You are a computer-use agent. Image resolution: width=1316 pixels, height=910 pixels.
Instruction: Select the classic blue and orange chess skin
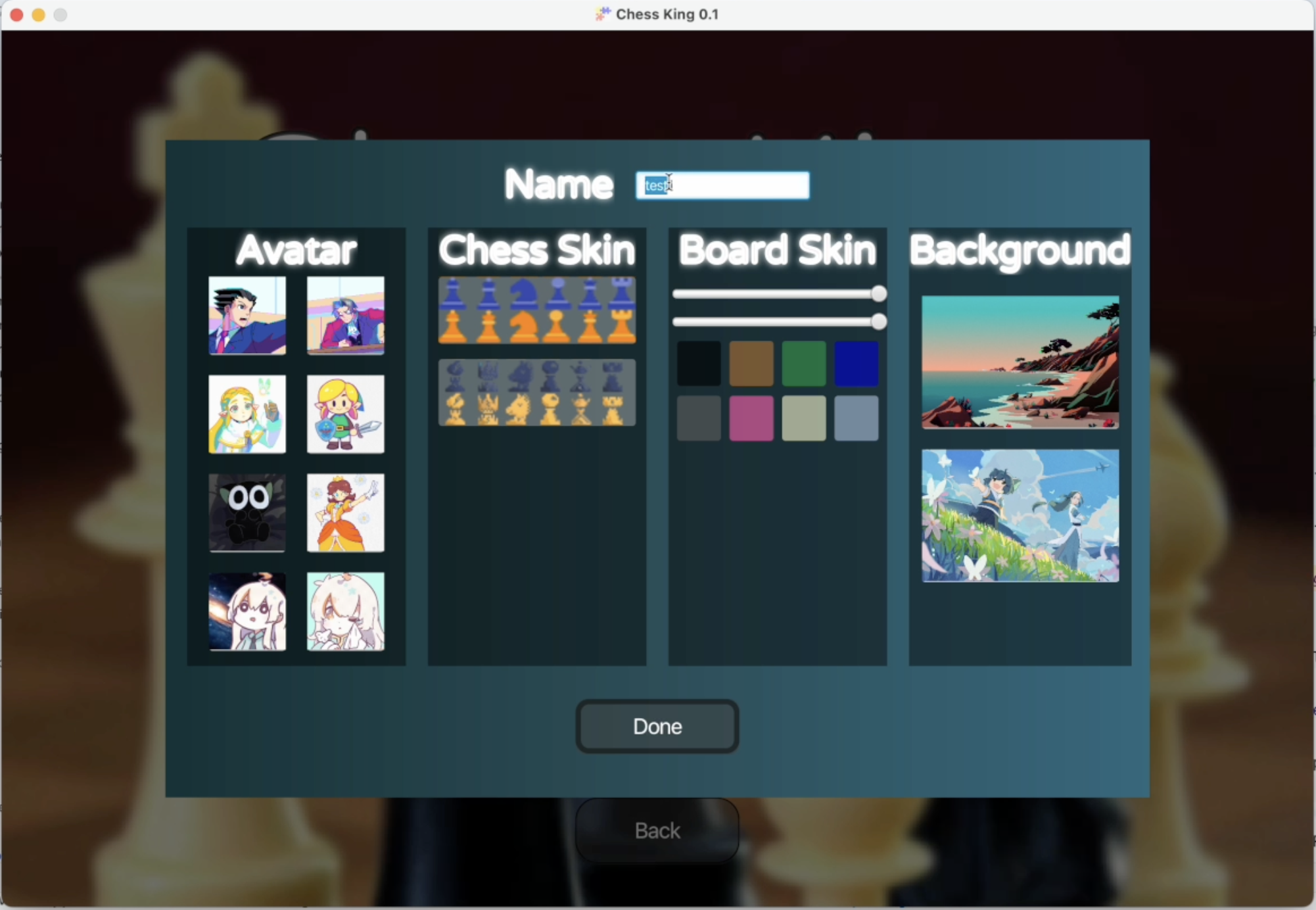point(537,310)
